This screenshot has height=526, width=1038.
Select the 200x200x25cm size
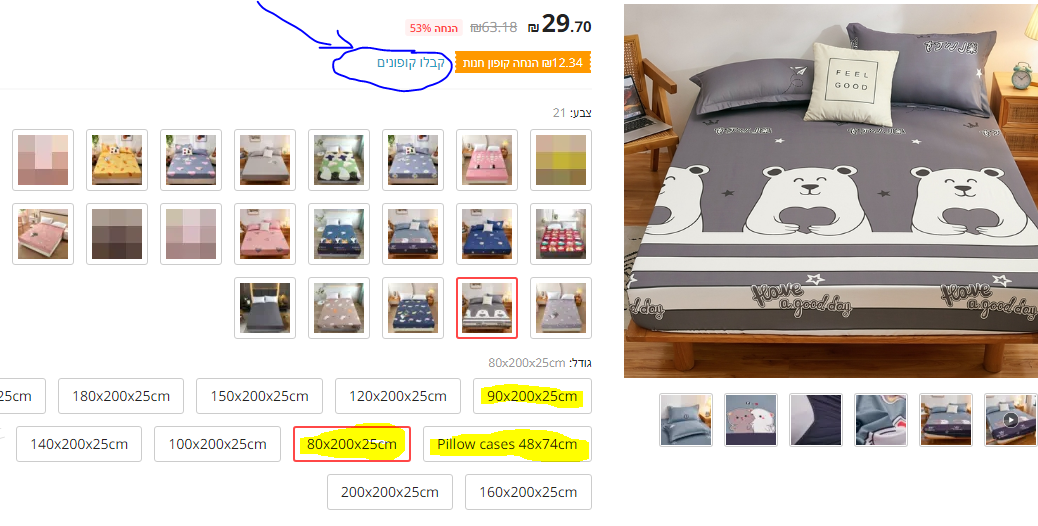tap(390, 492)
